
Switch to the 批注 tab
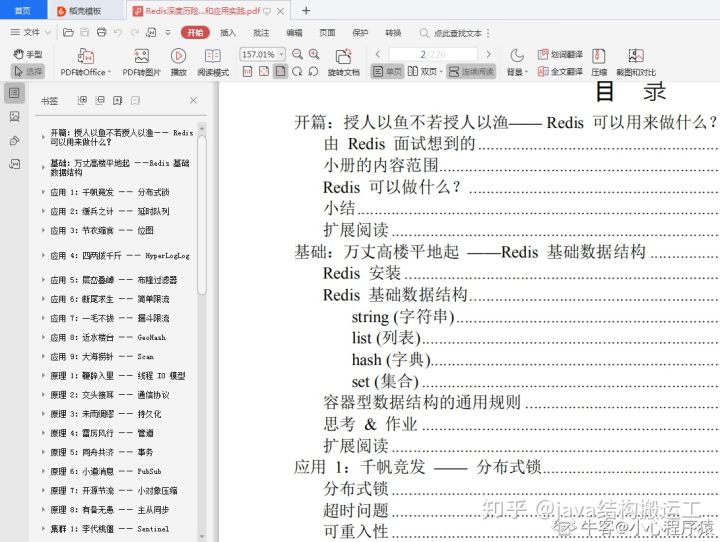pyautogui.click(x=261, y=33)
